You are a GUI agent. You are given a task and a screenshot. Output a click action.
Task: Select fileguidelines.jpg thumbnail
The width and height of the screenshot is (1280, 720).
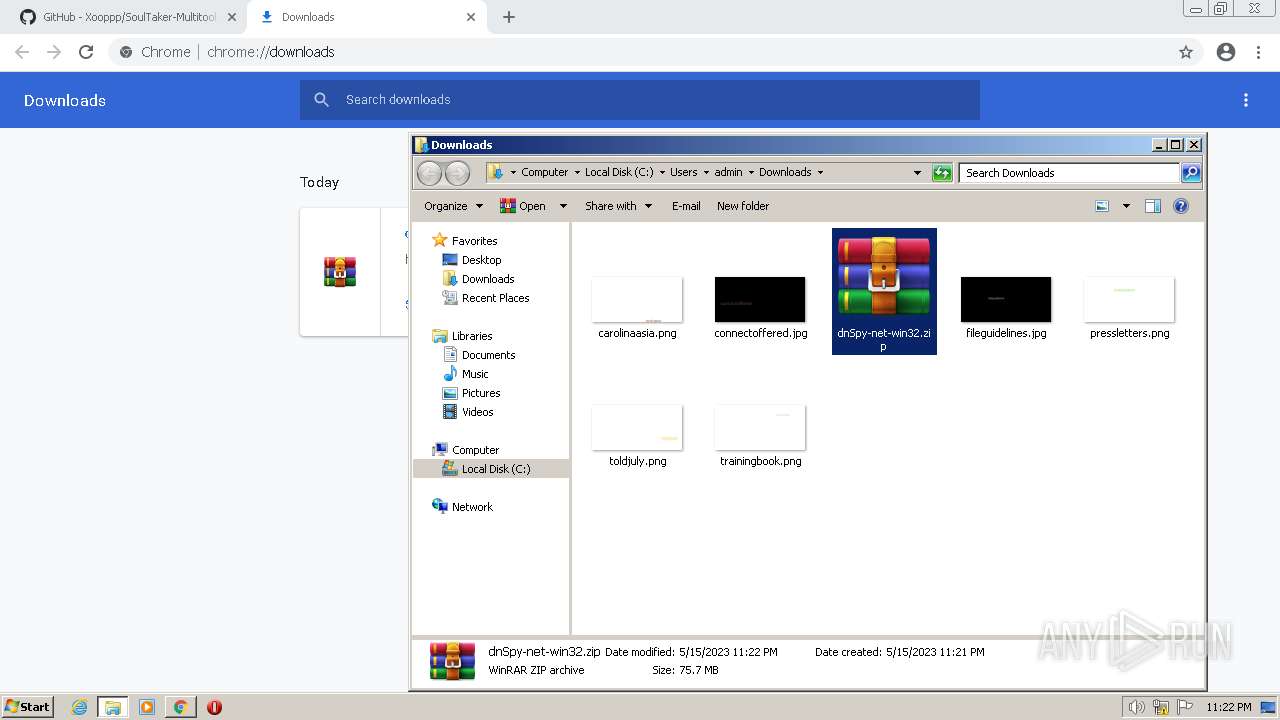pos(1006,300)
